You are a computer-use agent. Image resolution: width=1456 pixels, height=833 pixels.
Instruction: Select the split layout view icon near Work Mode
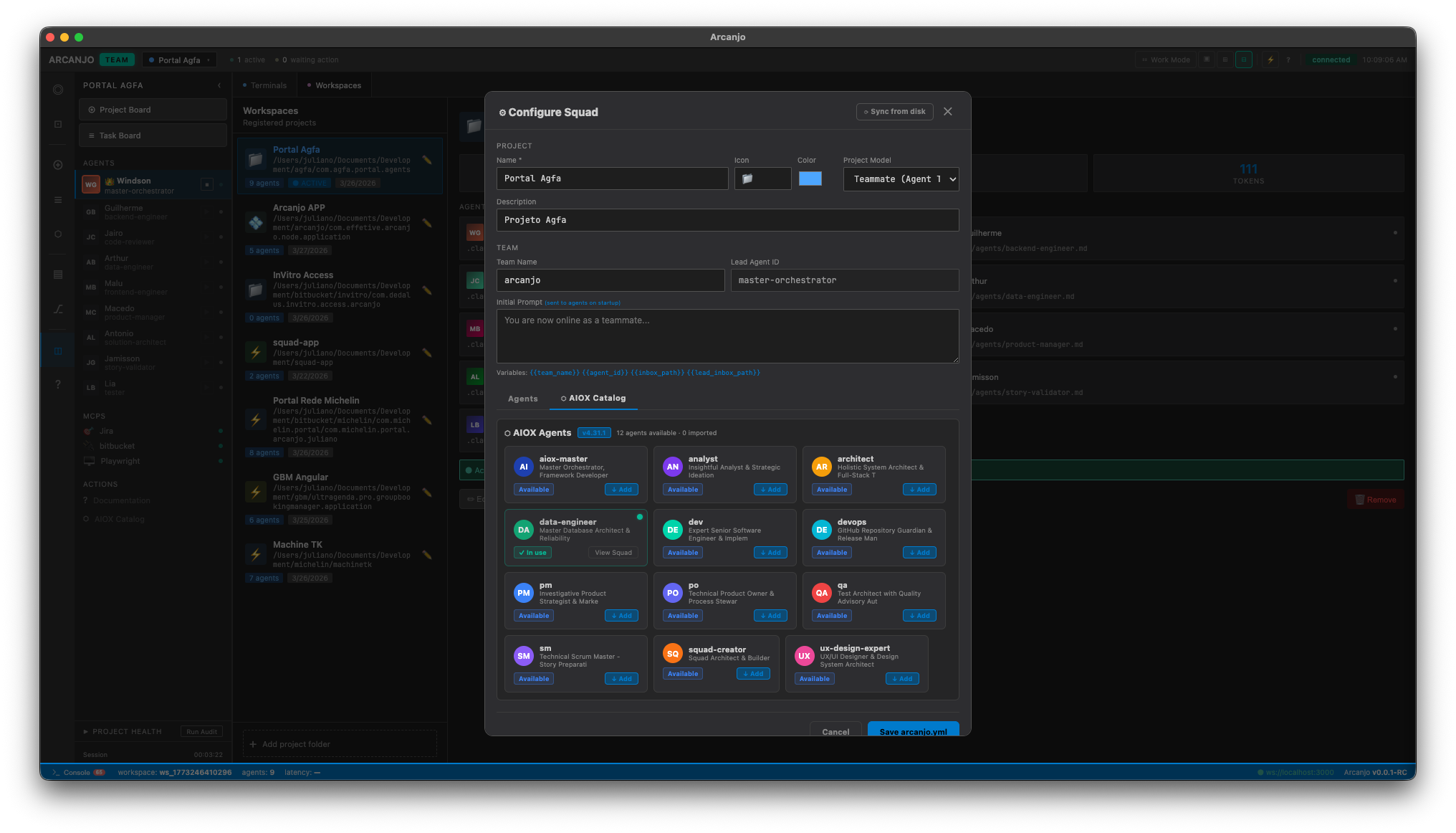(x=1243, y=59)
